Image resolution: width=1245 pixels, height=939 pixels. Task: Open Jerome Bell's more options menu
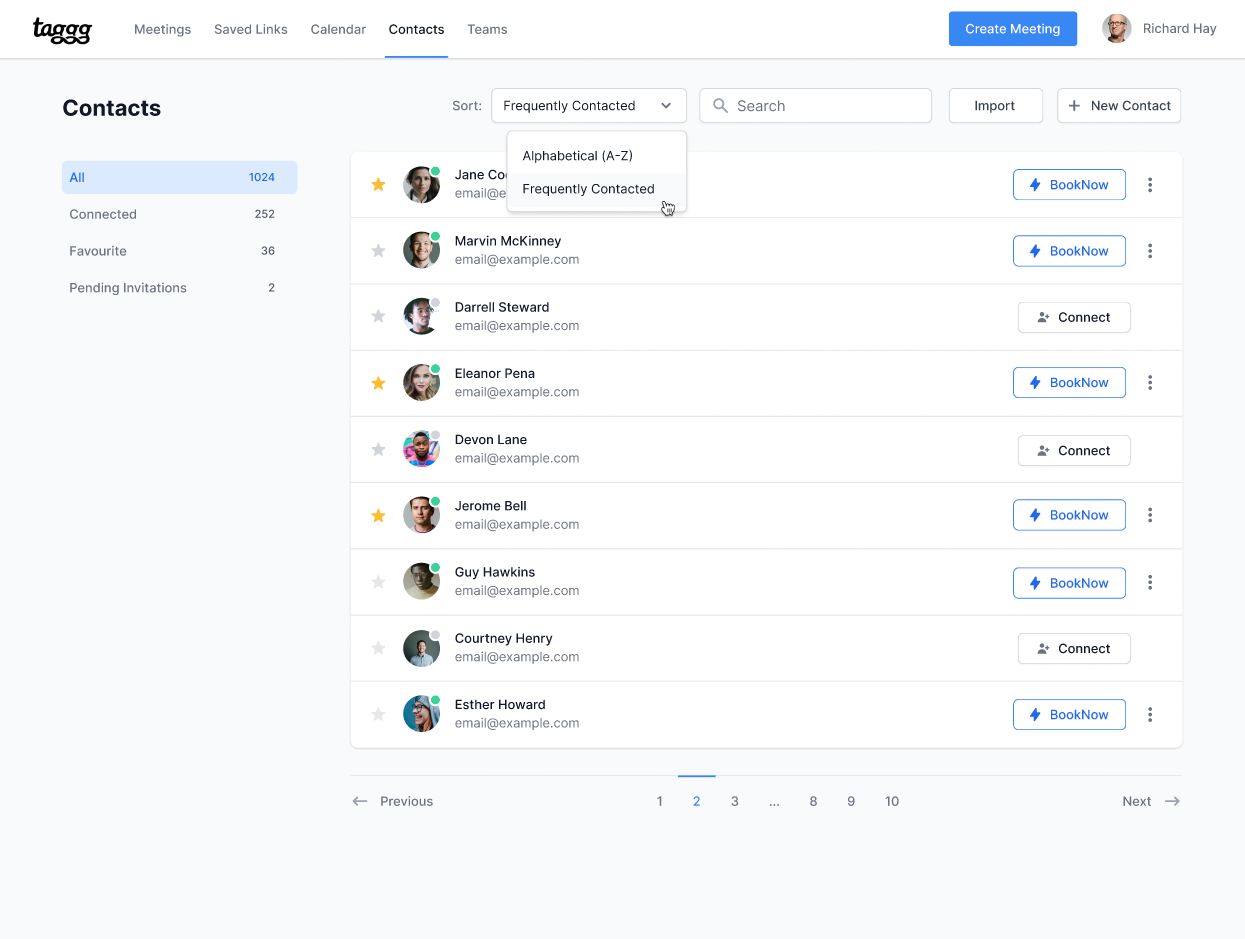pyautogui.click(x=1150, y=515)
